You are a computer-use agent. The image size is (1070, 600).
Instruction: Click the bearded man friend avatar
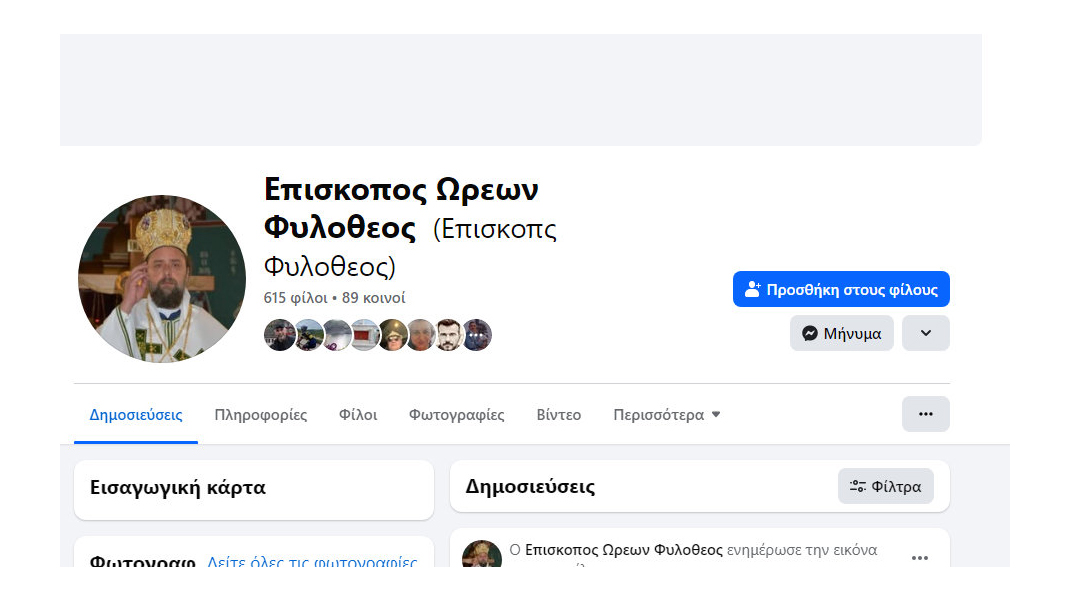click(x=448, y=335)
